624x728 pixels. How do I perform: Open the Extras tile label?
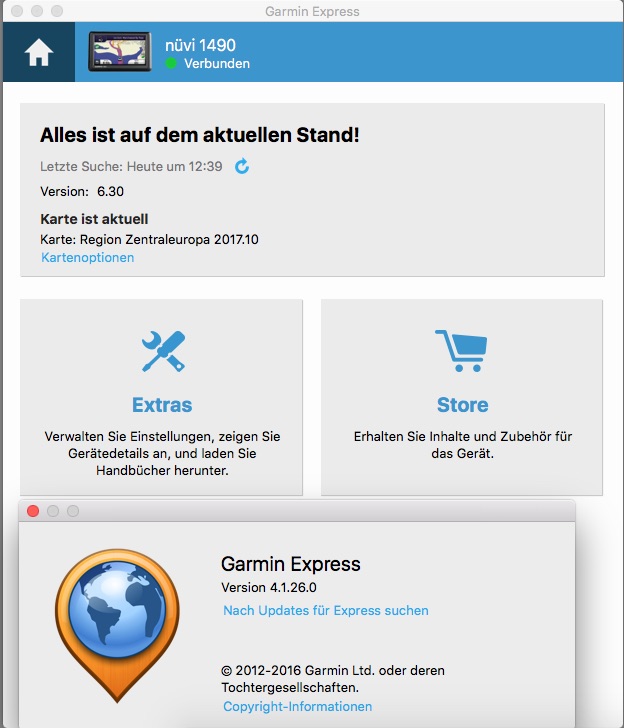click(x=162, y=405)
